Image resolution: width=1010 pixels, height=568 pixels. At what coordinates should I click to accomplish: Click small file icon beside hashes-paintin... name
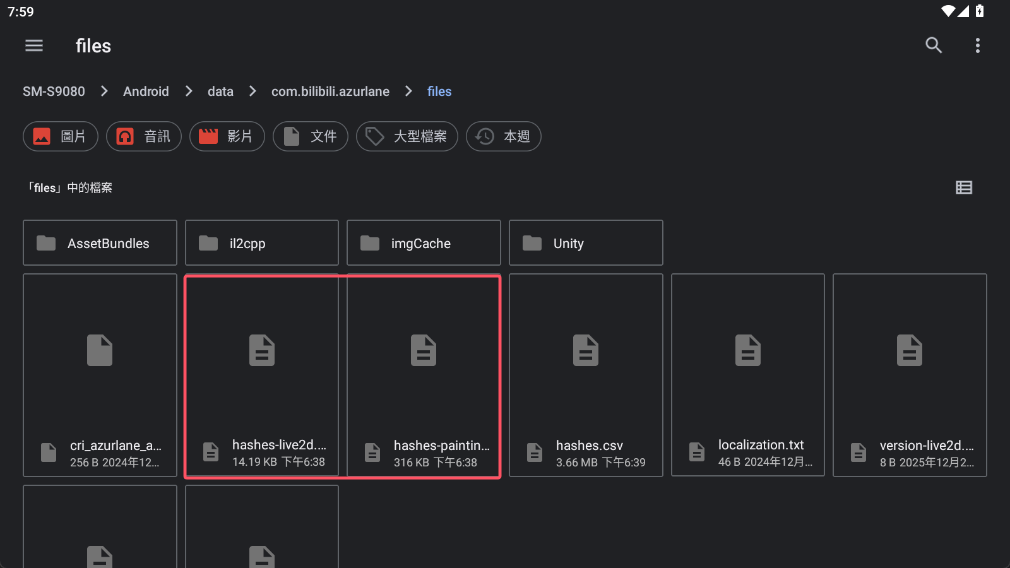(372, 452)
